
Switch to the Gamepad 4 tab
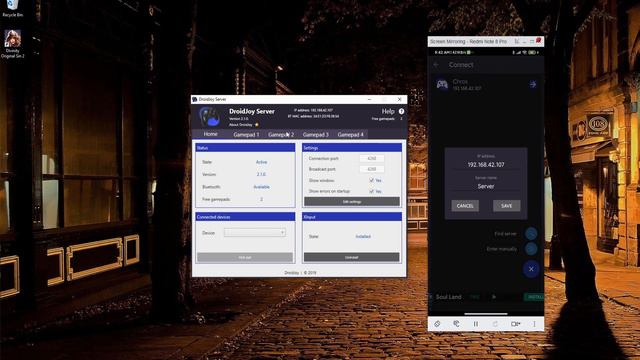click(350, 134)
